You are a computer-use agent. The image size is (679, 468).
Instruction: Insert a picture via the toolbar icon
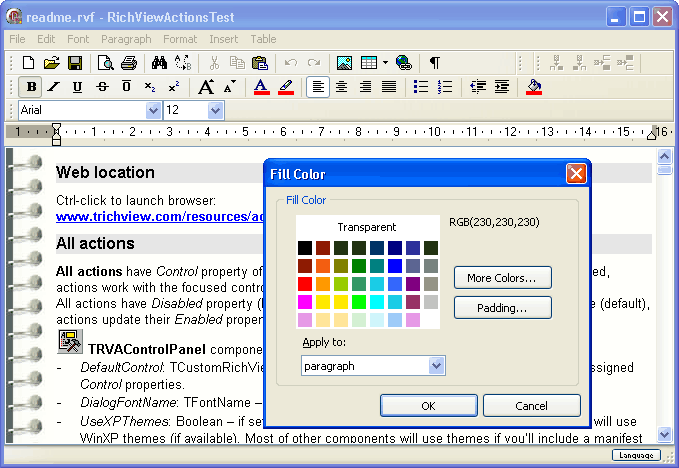[345, 63]
